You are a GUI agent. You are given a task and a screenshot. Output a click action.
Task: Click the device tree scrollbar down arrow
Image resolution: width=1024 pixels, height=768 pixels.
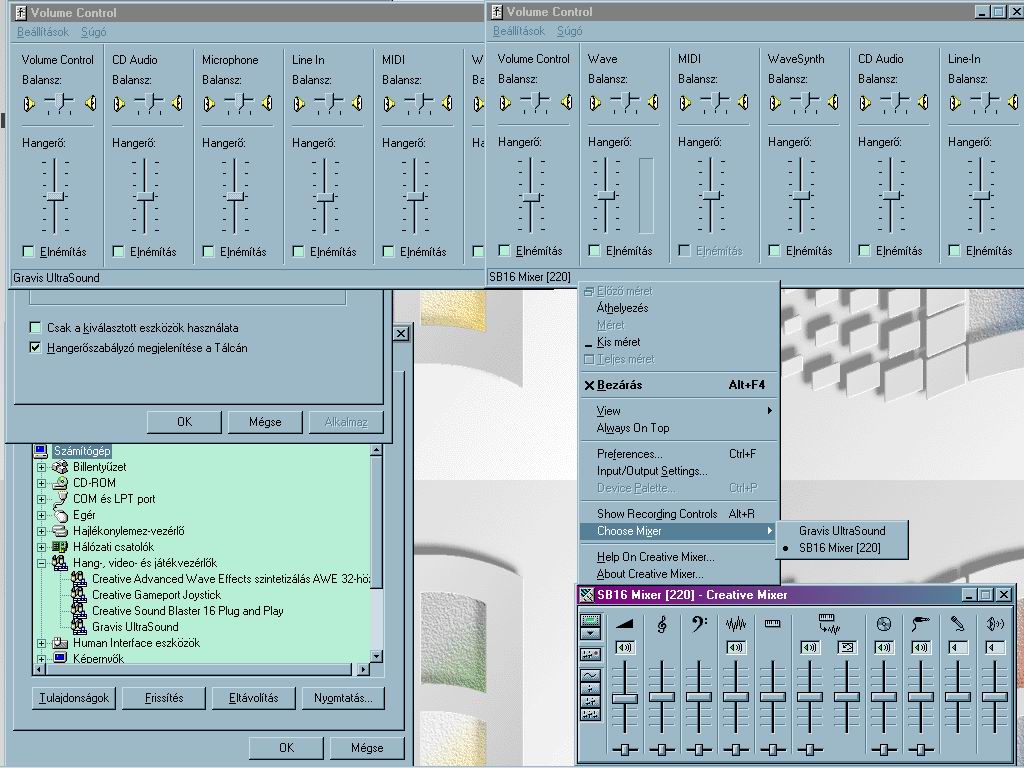pyautogui.click(x=376, y=656)
